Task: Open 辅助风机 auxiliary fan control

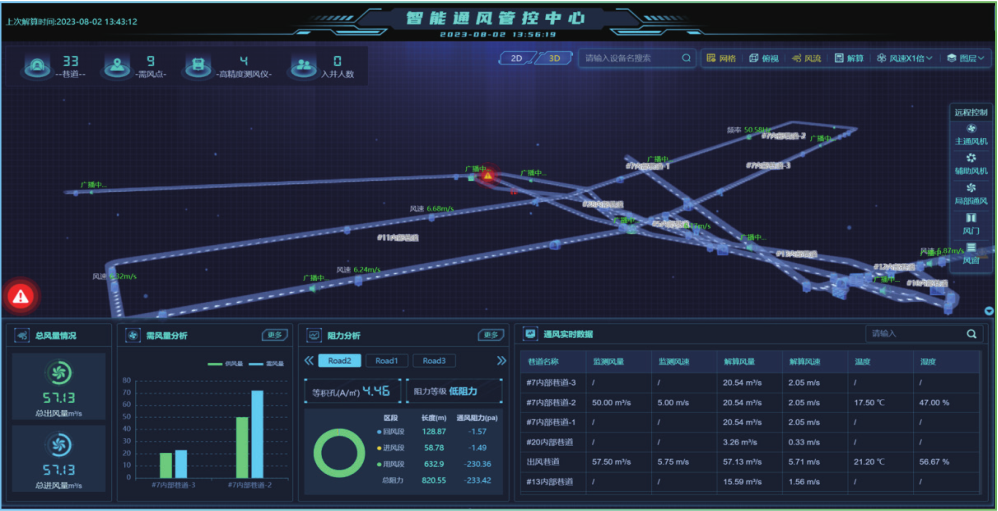Action: point(970,164)
